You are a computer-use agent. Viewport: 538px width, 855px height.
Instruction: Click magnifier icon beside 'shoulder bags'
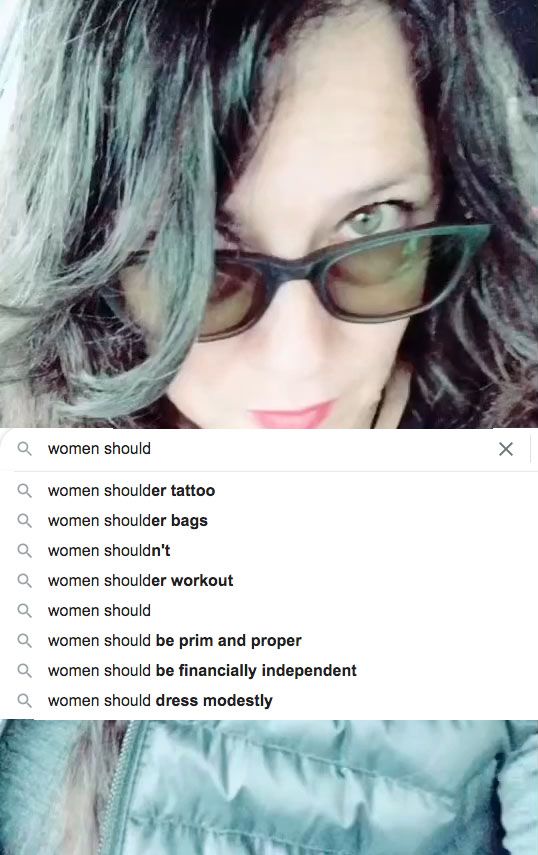[25, 520]
